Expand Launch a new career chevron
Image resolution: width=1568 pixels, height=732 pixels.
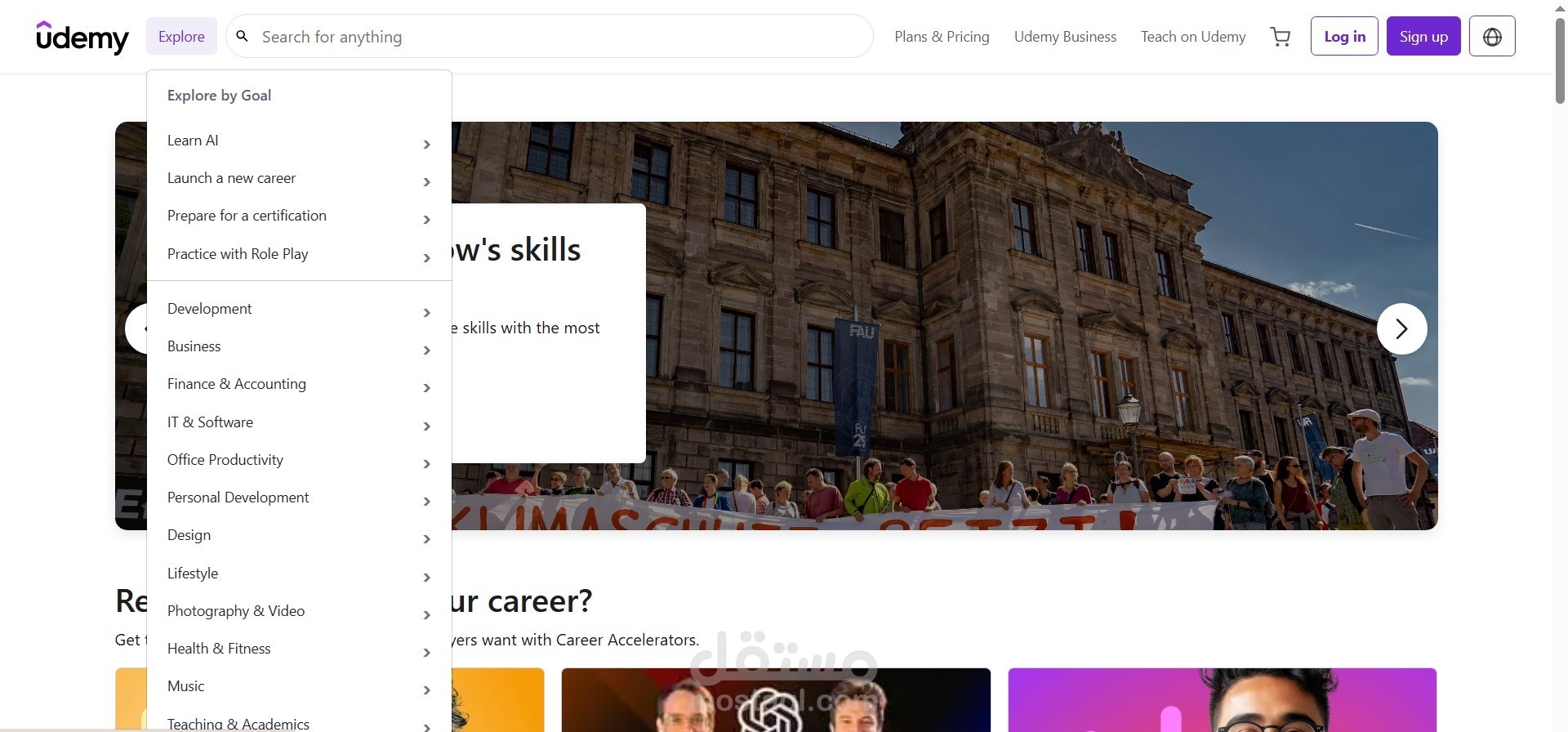coord(426,182)
